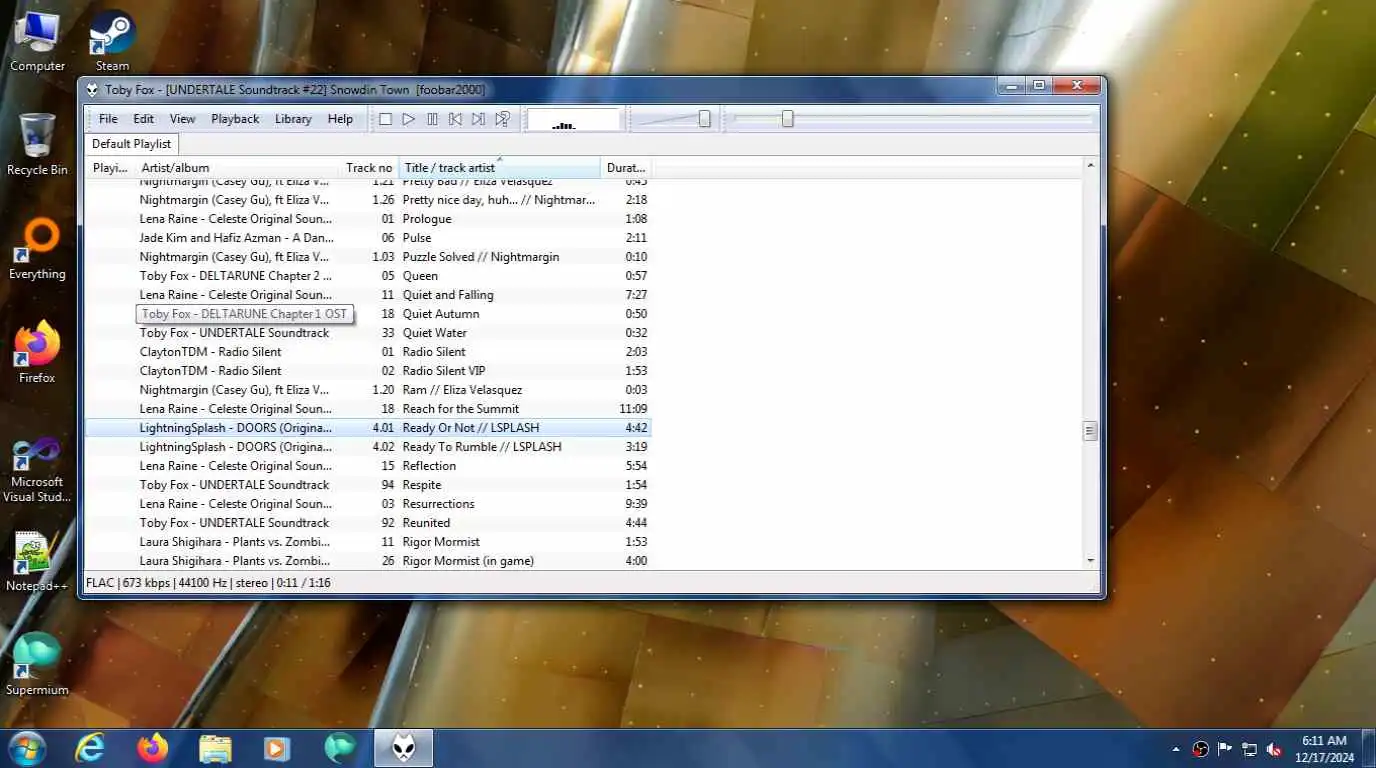This screenshot has height=768, width=1376.
Task: Click the playlist vertical scrollbar thumb
Action: point(1090,431)
